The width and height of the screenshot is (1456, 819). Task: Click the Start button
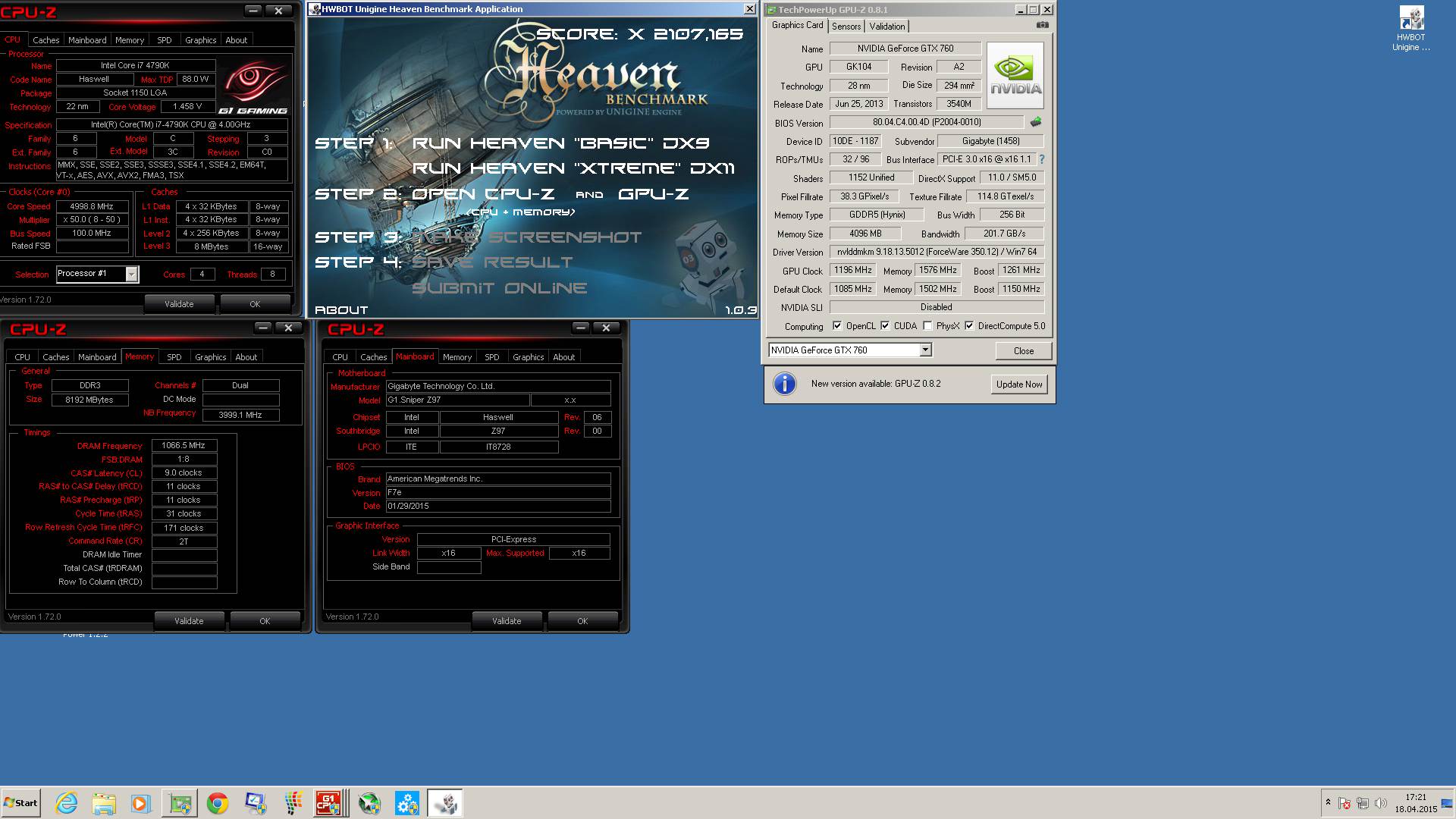coord(20,803)
